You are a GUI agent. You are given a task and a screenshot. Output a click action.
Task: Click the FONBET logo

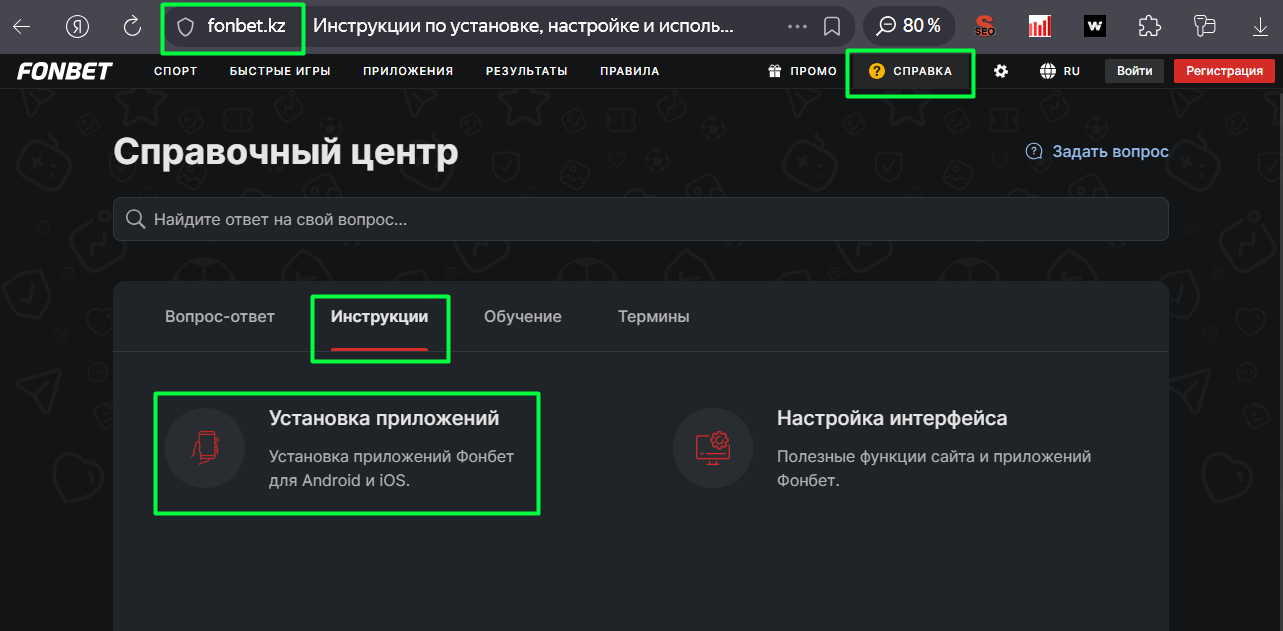(65, 71)
